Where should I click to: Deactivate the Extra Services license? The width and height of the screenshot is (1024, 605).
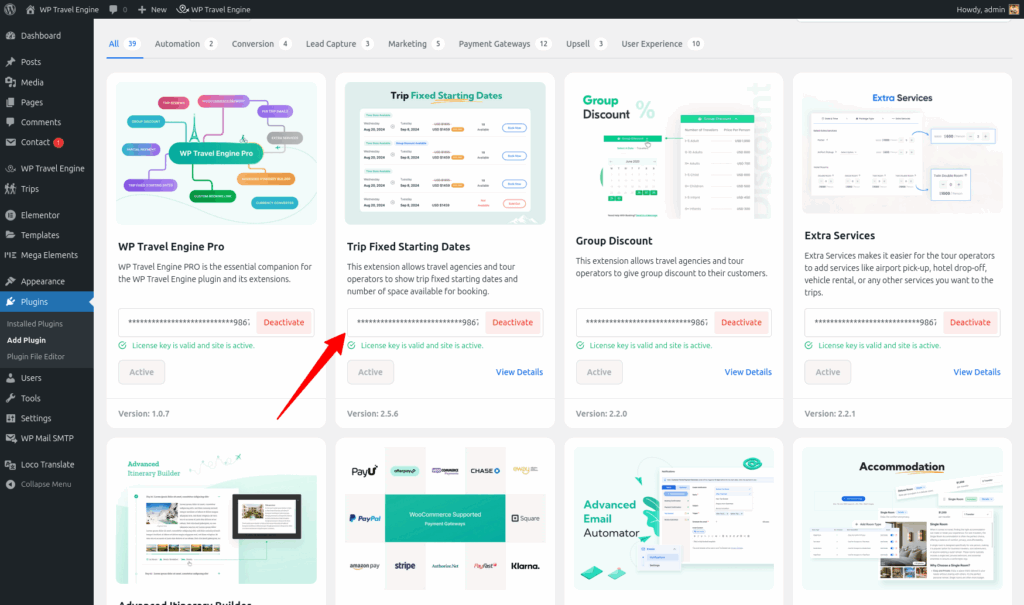970,323
